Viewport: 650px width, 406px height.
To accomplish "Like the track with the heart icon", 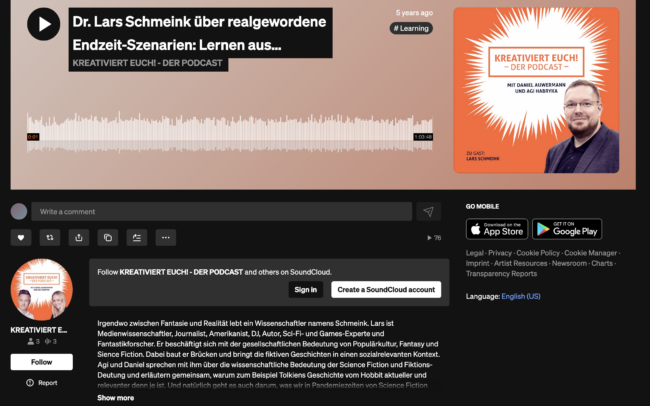I will click(x=21, y=238).
